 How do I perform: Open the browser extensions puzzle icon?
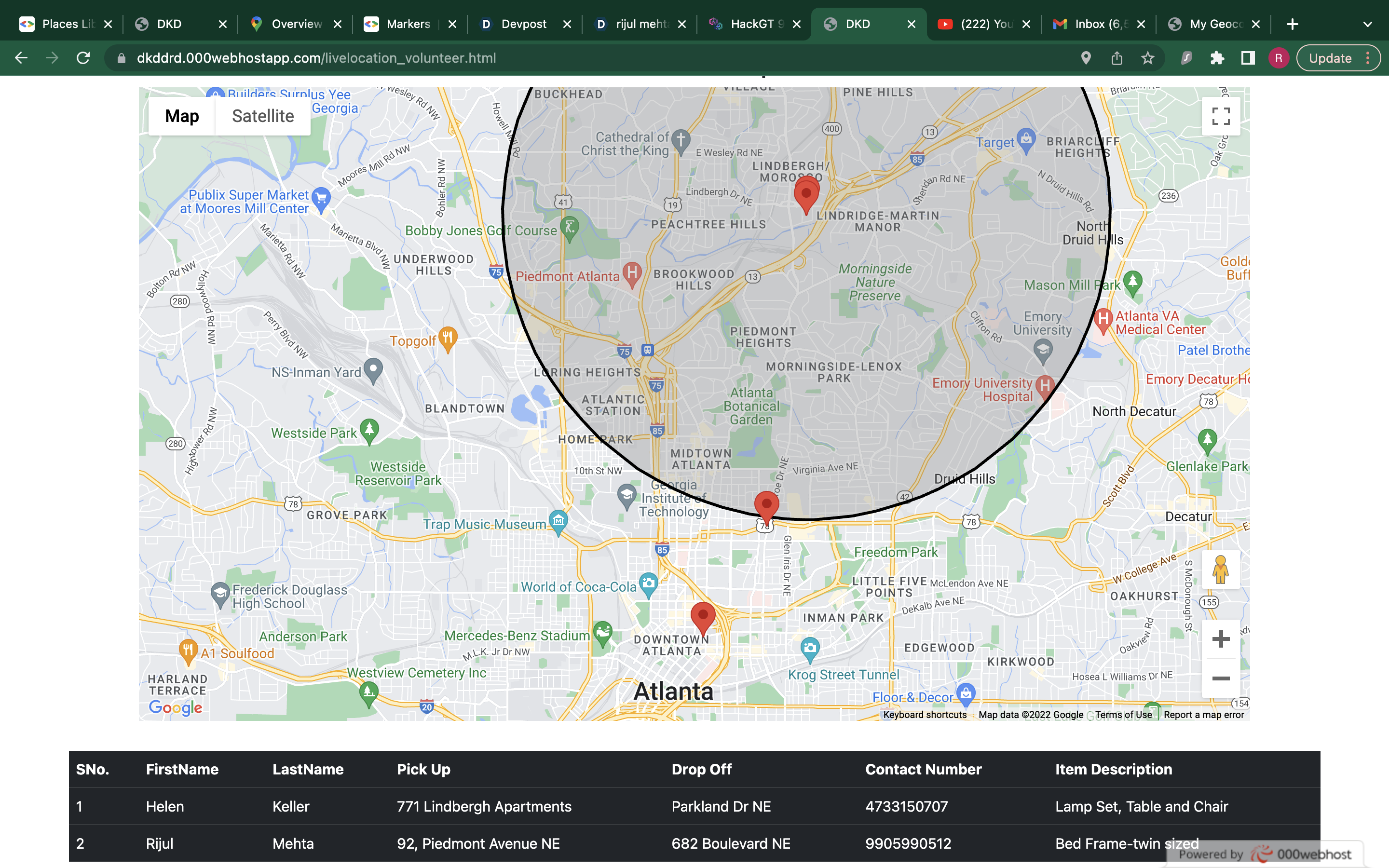(x=1217, y=58)
